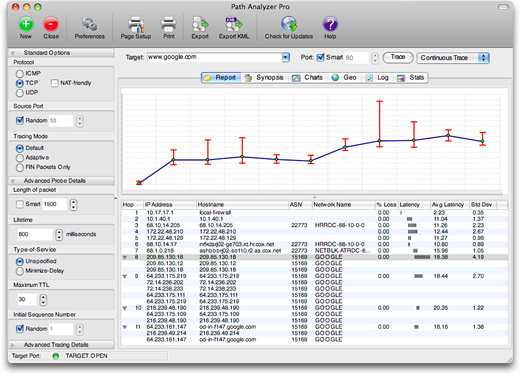Switch to the Geo tab
This screenshot has width=520, height=375.
tap(344, 78)
